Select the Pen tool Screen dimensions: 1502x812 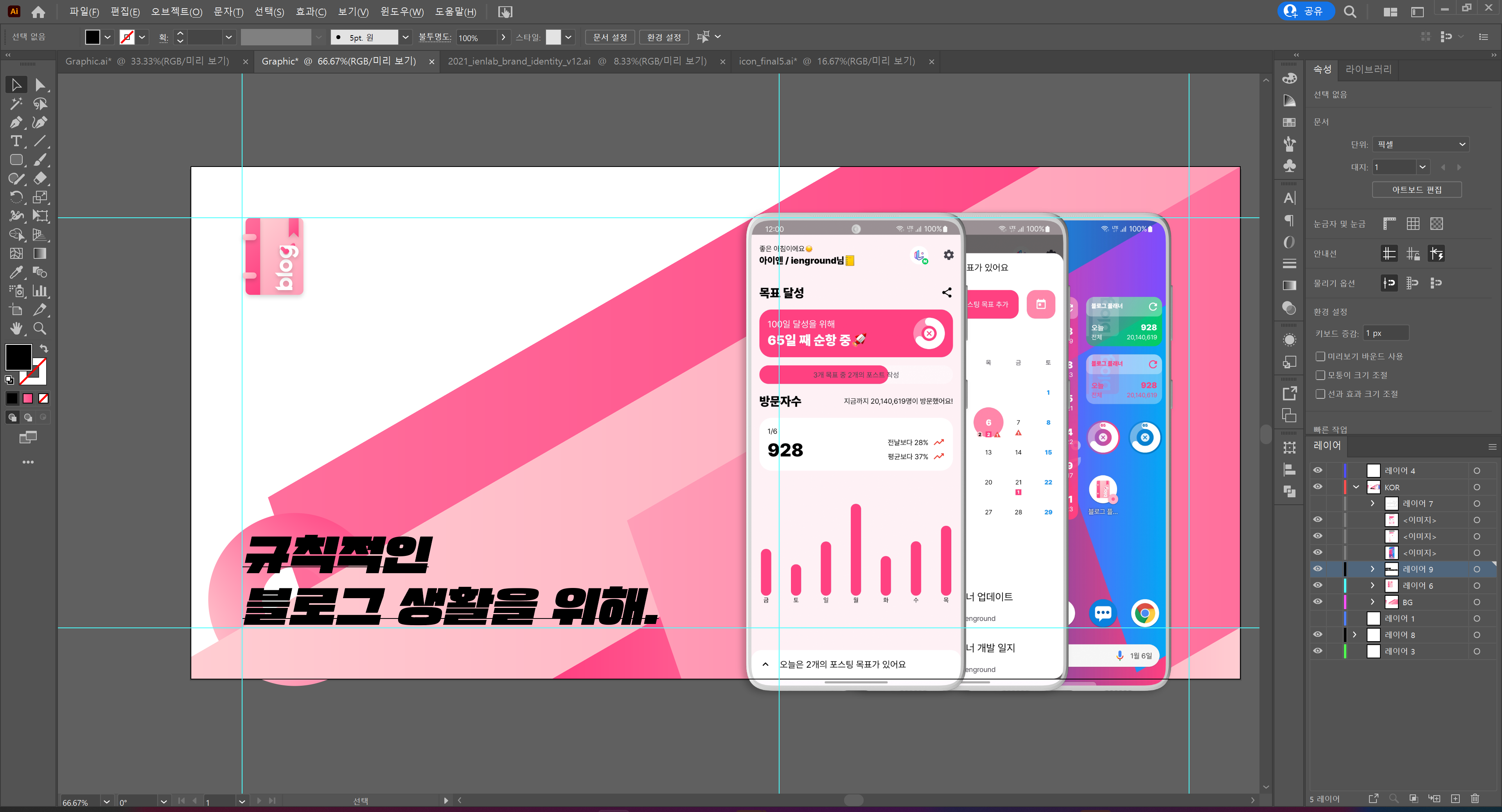16,122
